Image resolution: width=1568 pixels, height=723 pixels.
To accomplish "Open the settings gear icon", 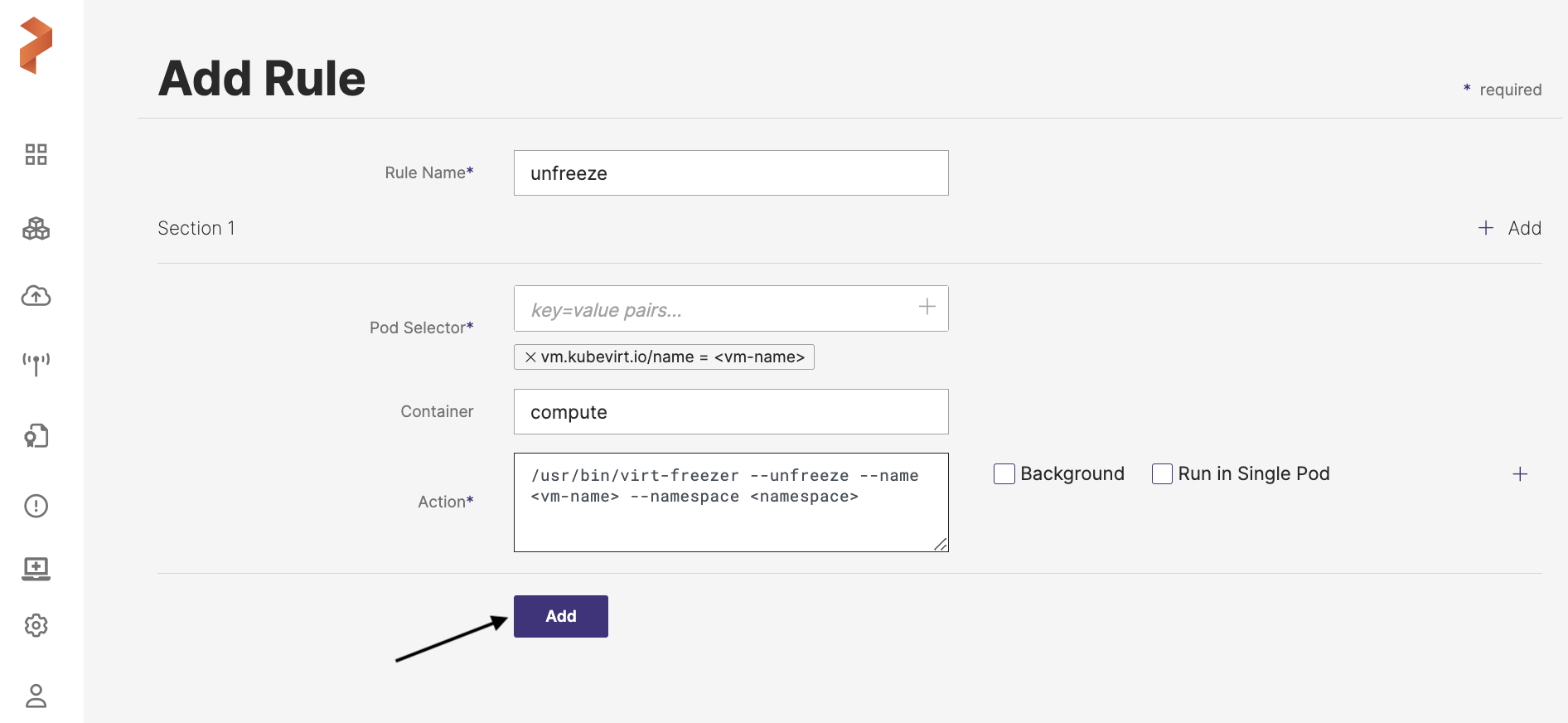I will pyautogui.click(x=36, y=625).
